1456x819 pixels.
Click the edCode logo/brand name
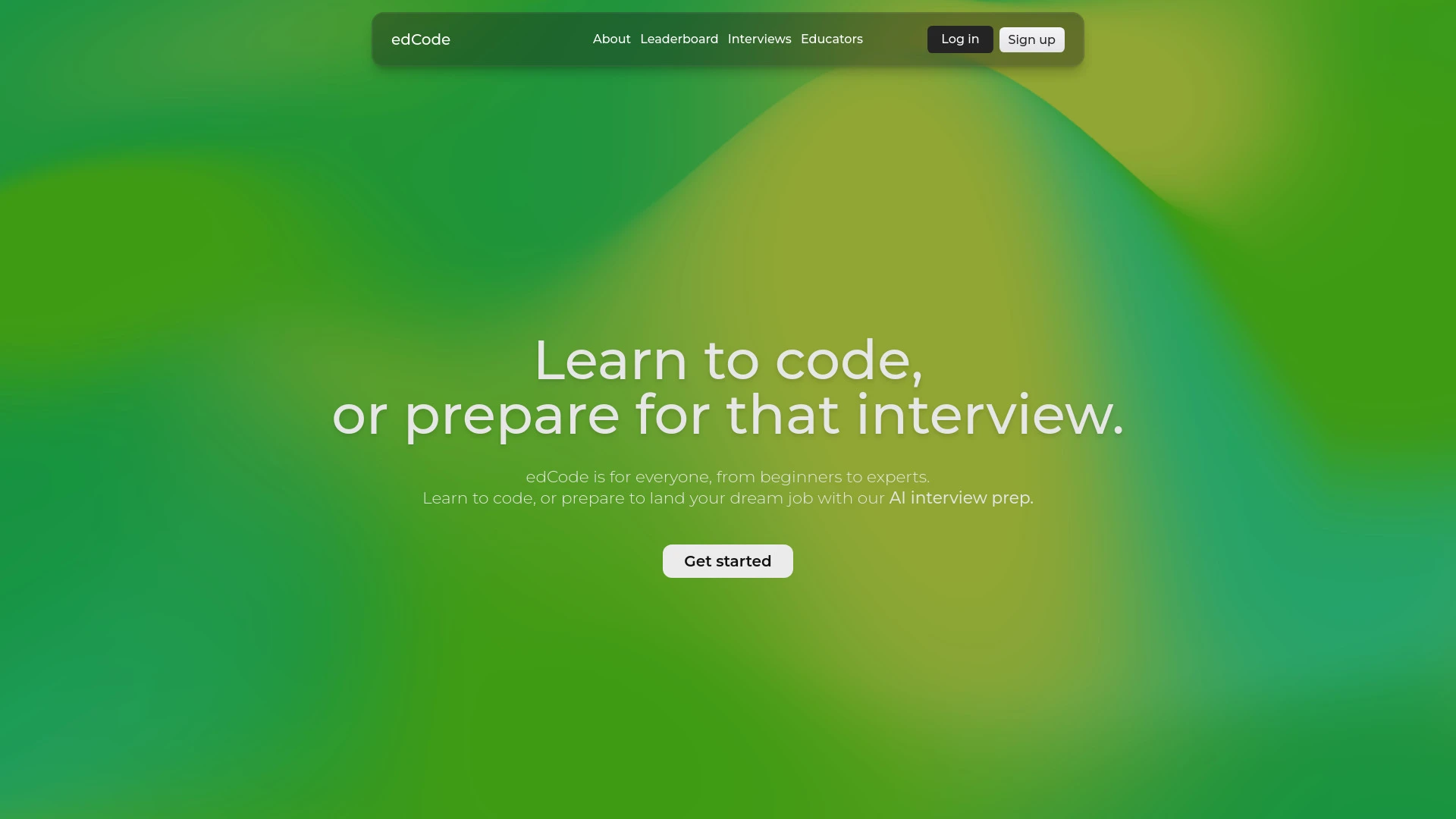[x=420, y=40]
